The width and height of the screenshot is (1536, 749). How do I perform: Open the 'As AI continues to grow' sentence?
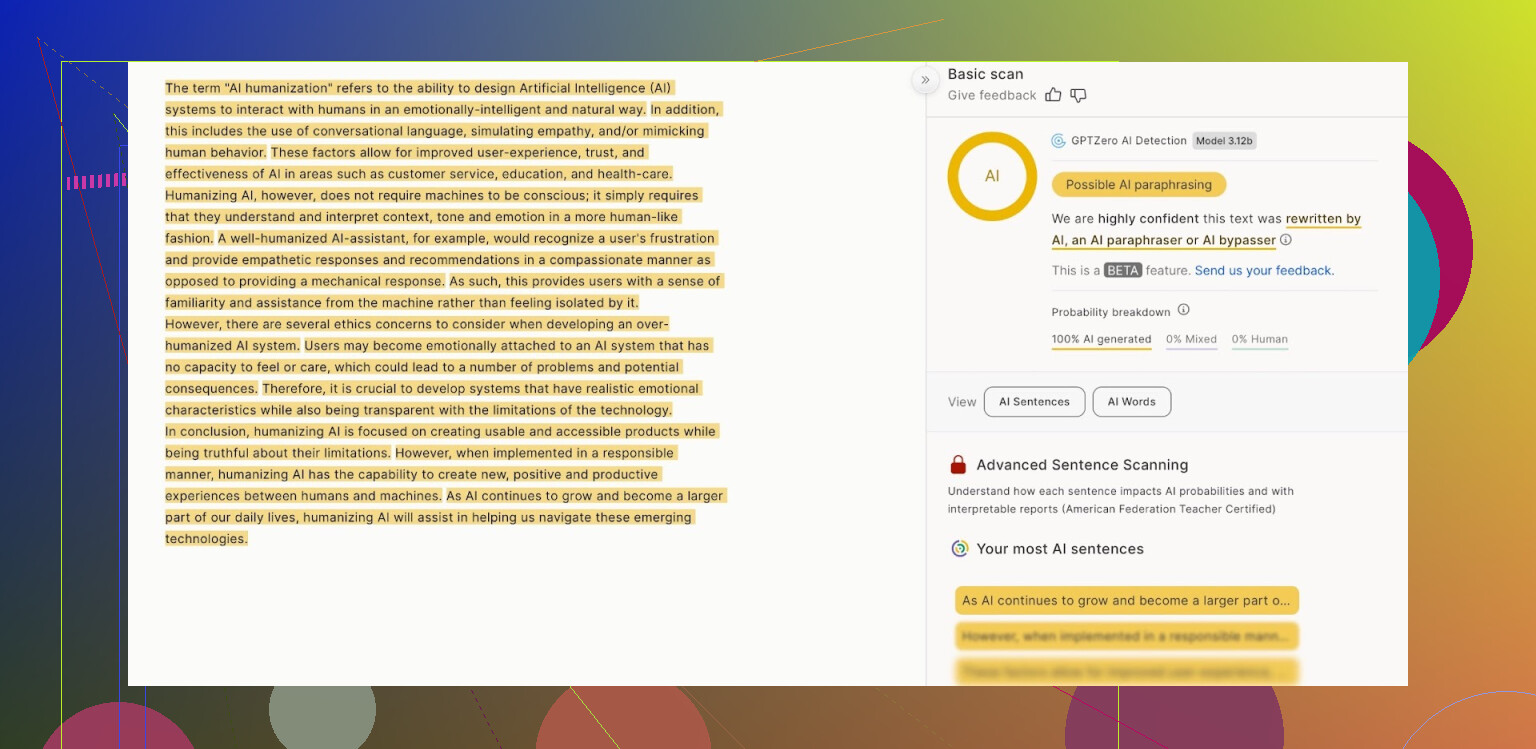tap(1126, 601)
